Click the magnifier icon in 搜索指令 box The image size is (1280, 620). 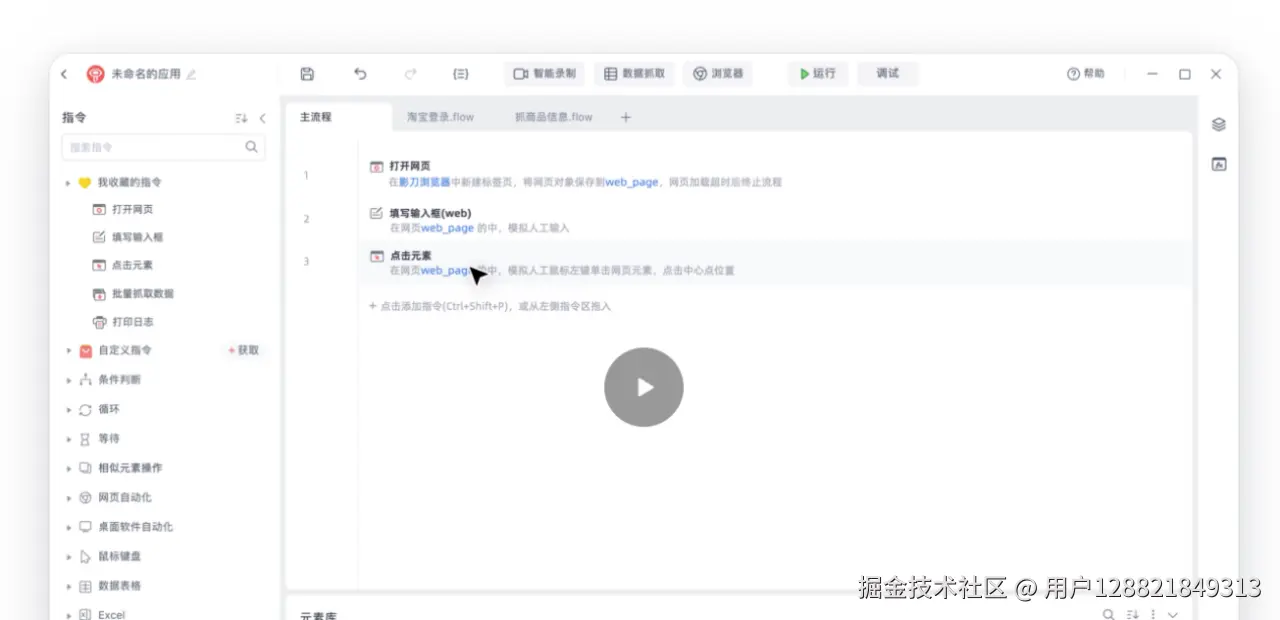point(251,147)
